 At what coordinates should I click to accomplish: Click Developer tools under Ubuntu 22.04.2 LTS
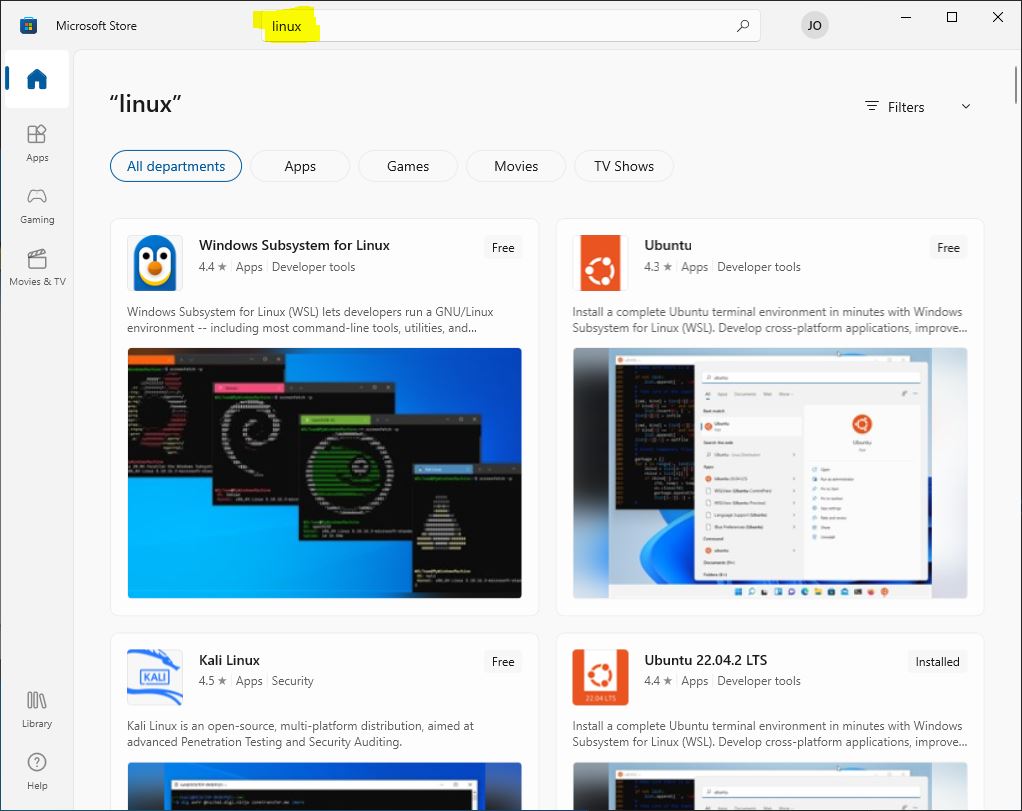(759, 681)
